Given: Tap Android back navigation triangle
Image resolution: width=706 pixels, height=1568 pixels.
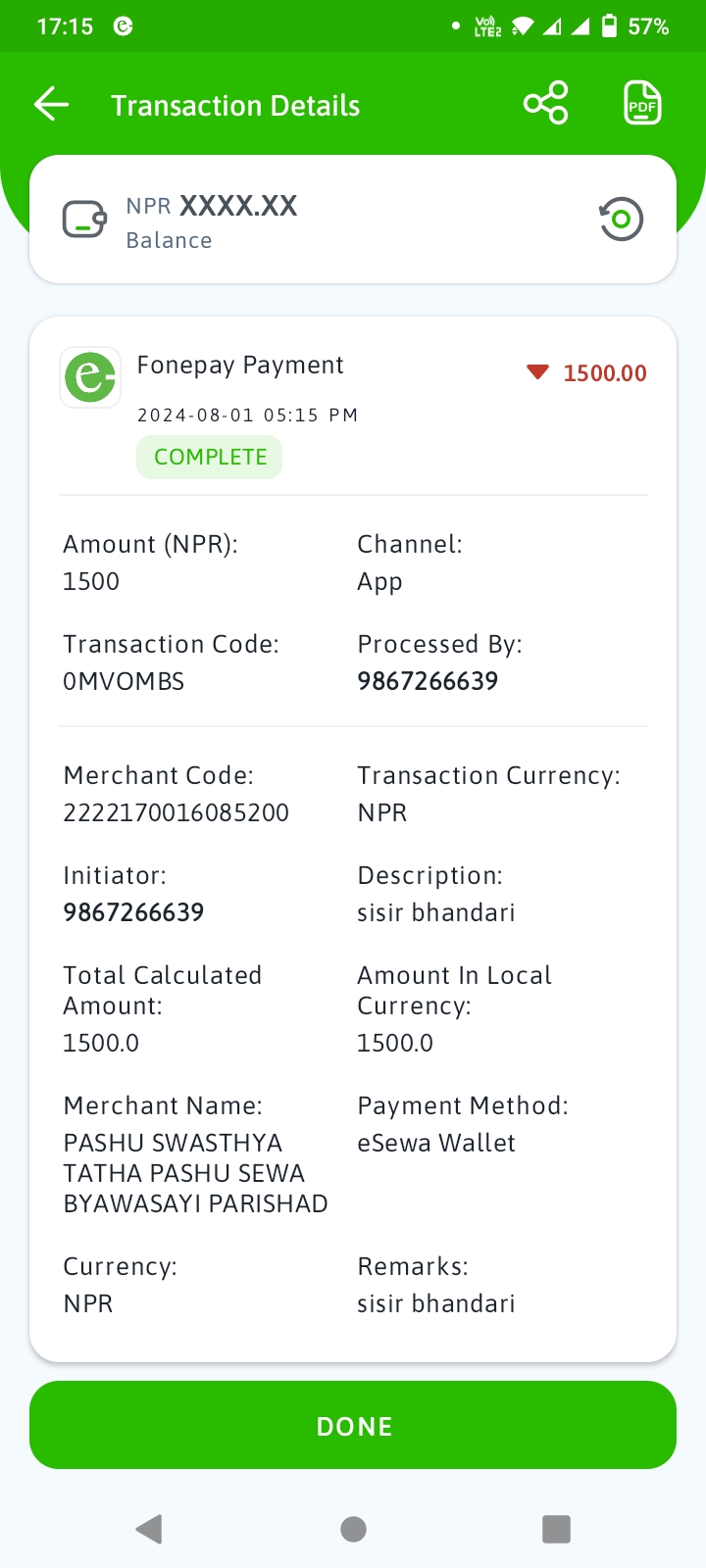Looking at the screenshot, I should (x=149, y=1529).
